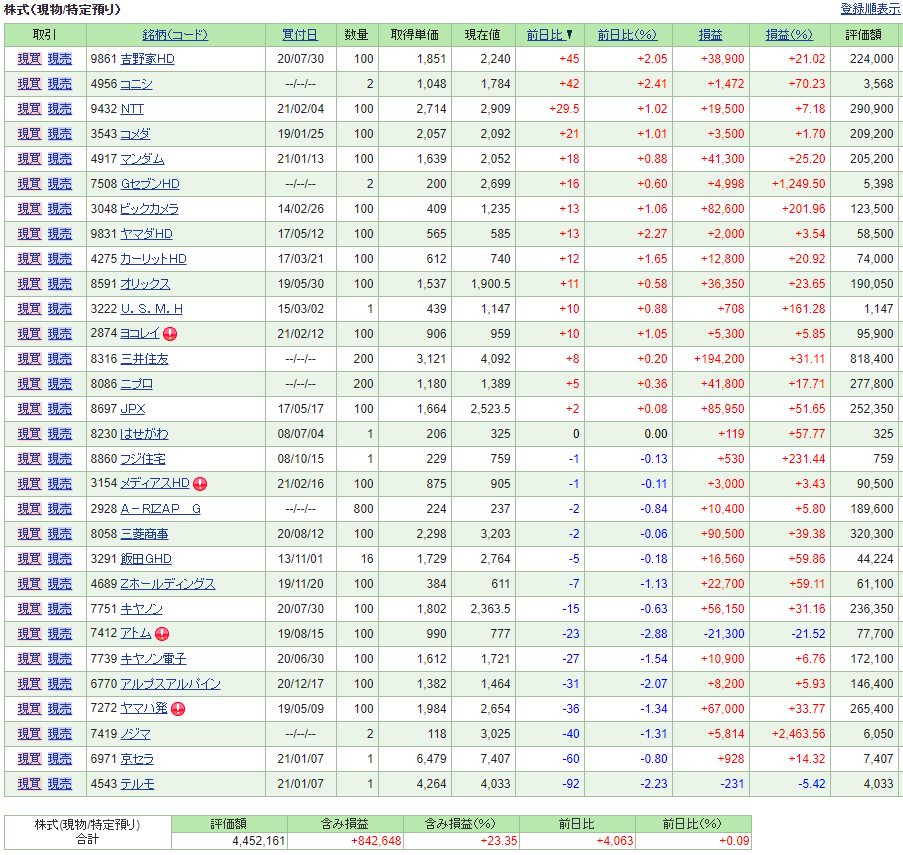Open the U.S.M.H stock link

pos(151,309)
